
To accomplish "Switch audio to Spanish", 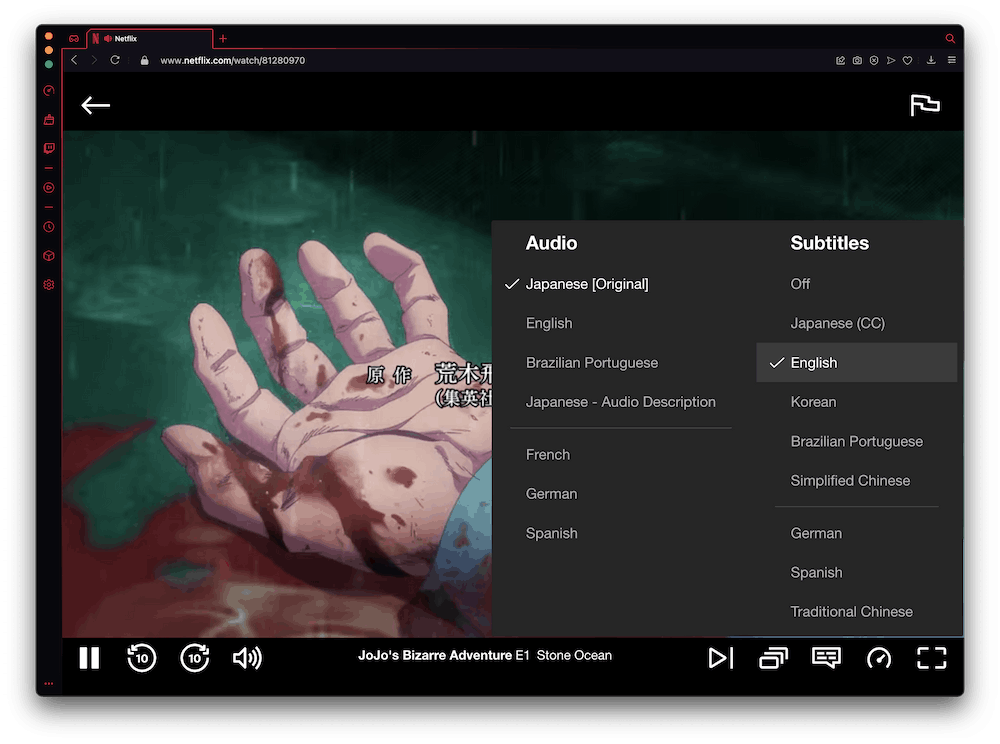I will pyautogui.click(x=552, y=533).
